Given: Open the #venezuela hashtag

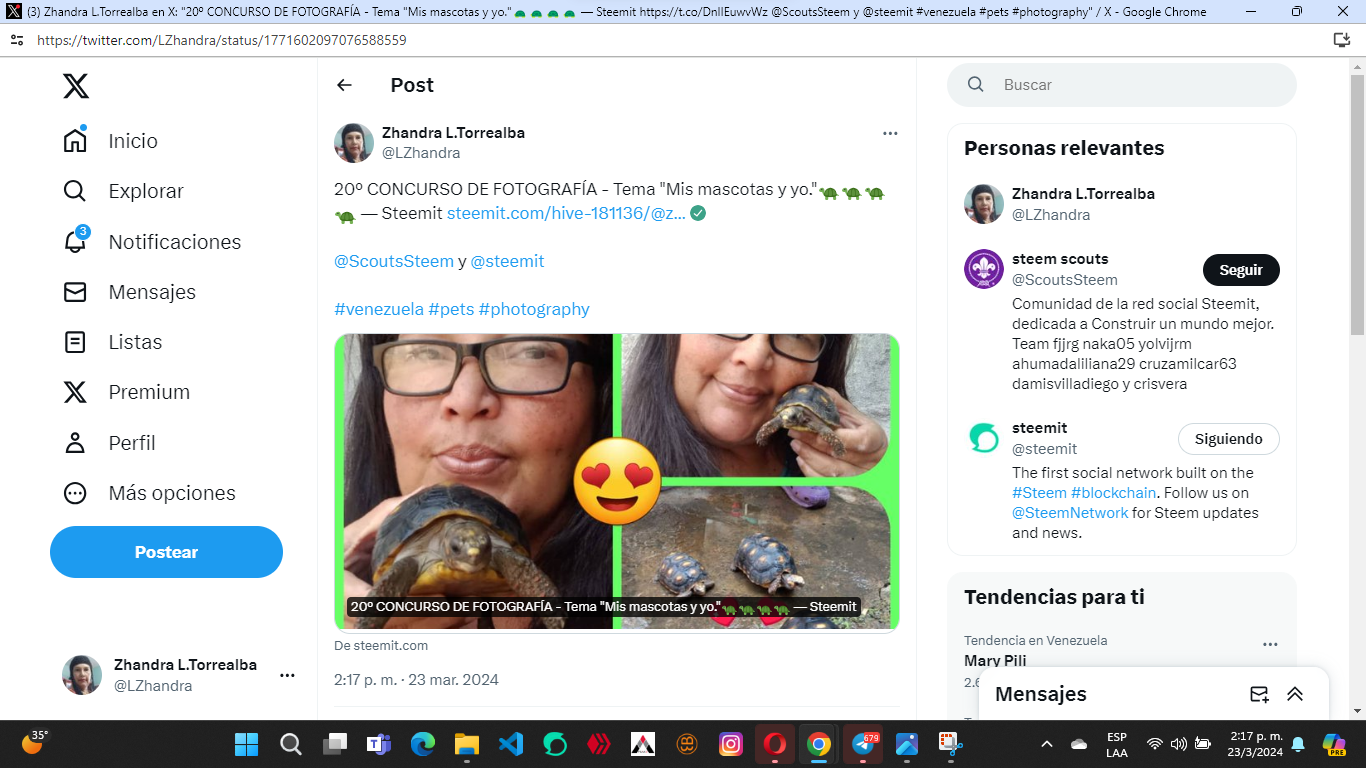Looking at the screenshot, I should click(x=379, y=309).
